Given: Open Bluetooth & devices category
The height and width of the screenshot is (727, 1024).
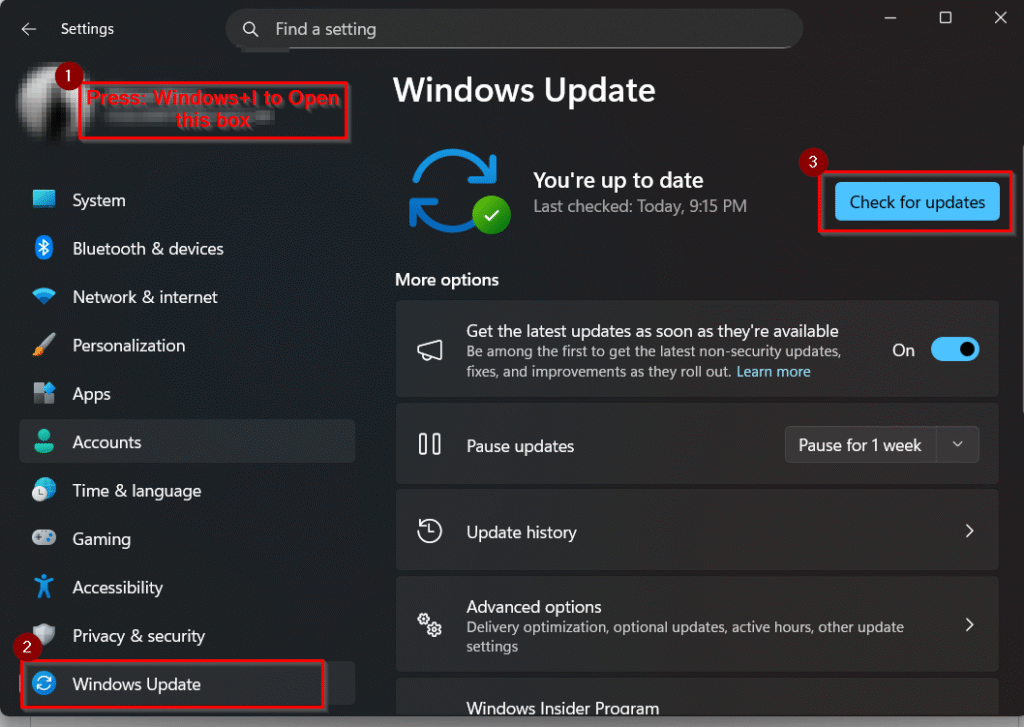Looking at the screenshot, I should pos(187,248).
